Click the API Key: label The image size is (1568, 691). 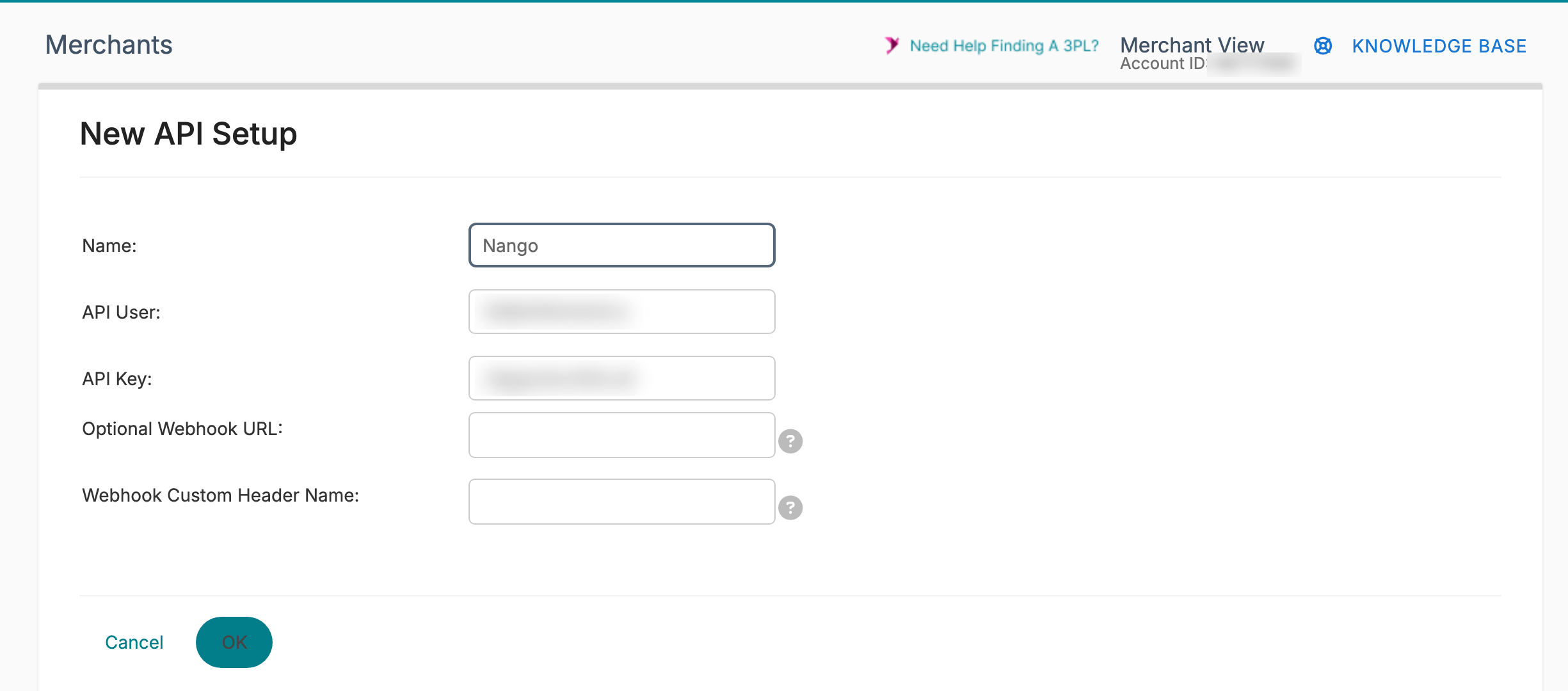point(117,379)
